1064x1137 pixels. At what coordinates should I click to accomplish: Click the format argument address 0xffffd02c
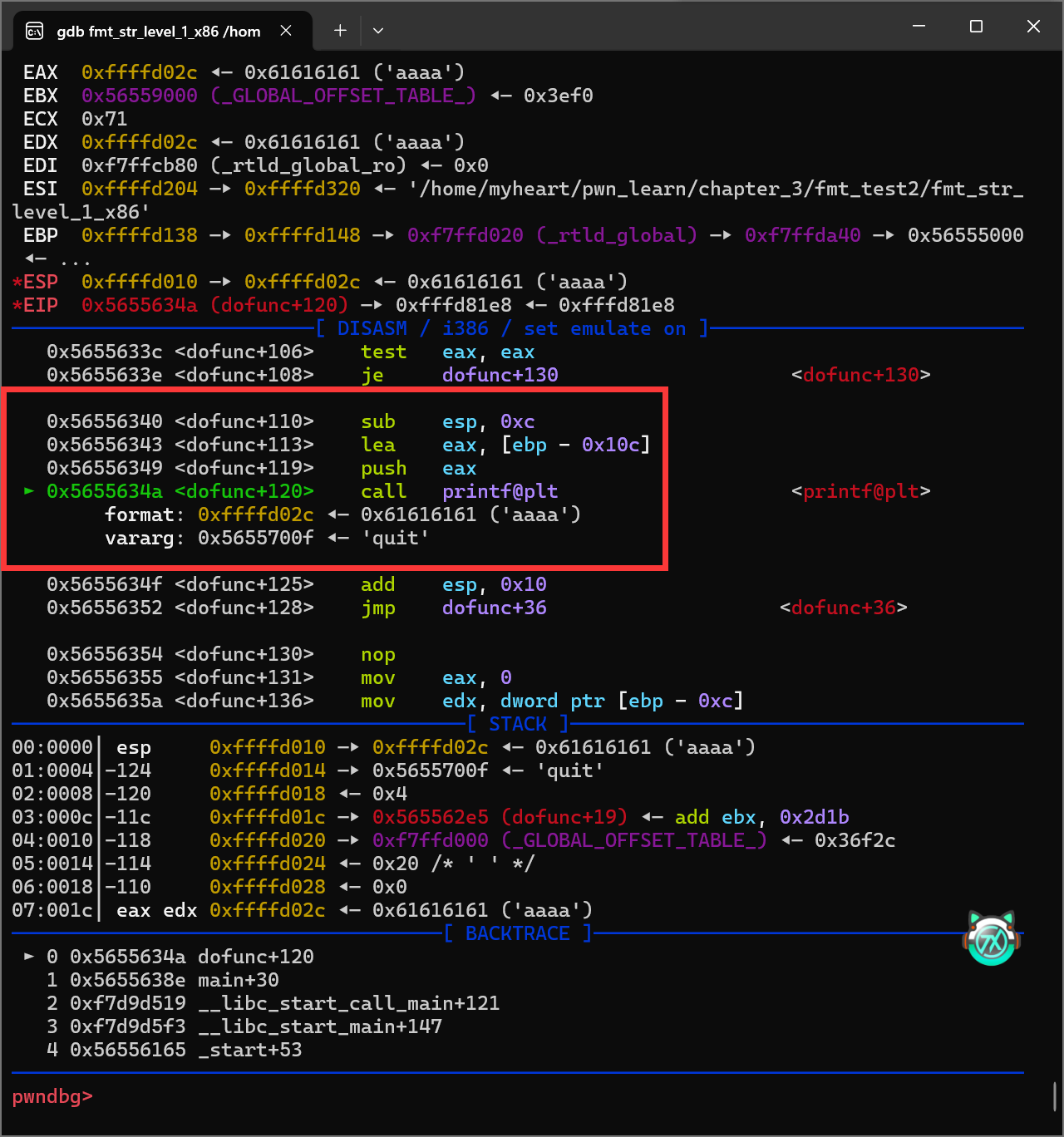(x=255, y=514)
